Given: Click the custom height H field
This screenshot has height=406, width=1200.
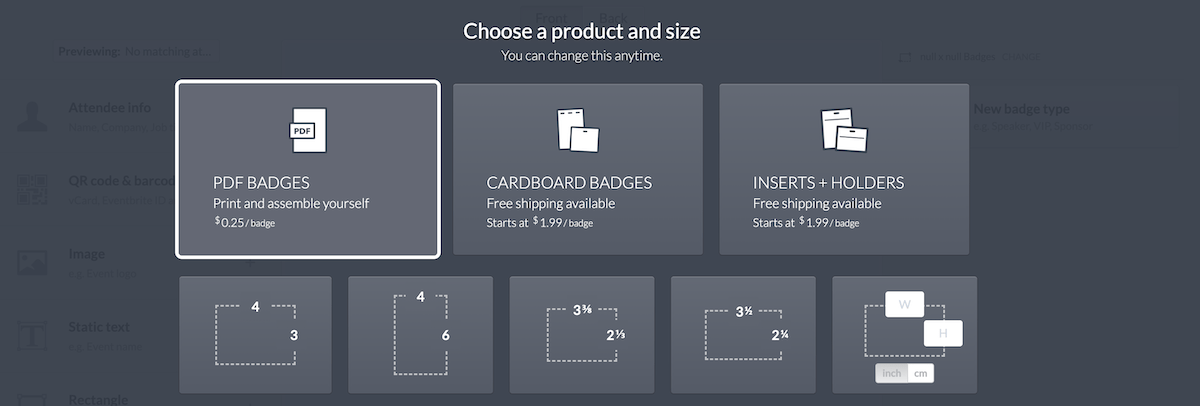Looking at the screenshot, I should [x=943, y=334].
